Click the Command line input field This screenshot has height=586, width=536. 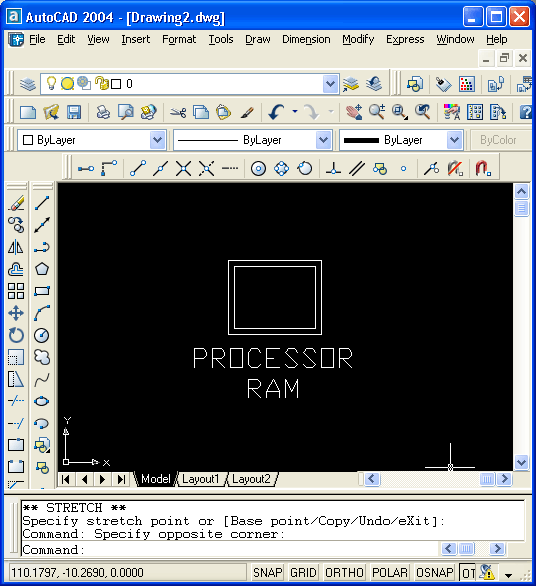pos(231,549)
